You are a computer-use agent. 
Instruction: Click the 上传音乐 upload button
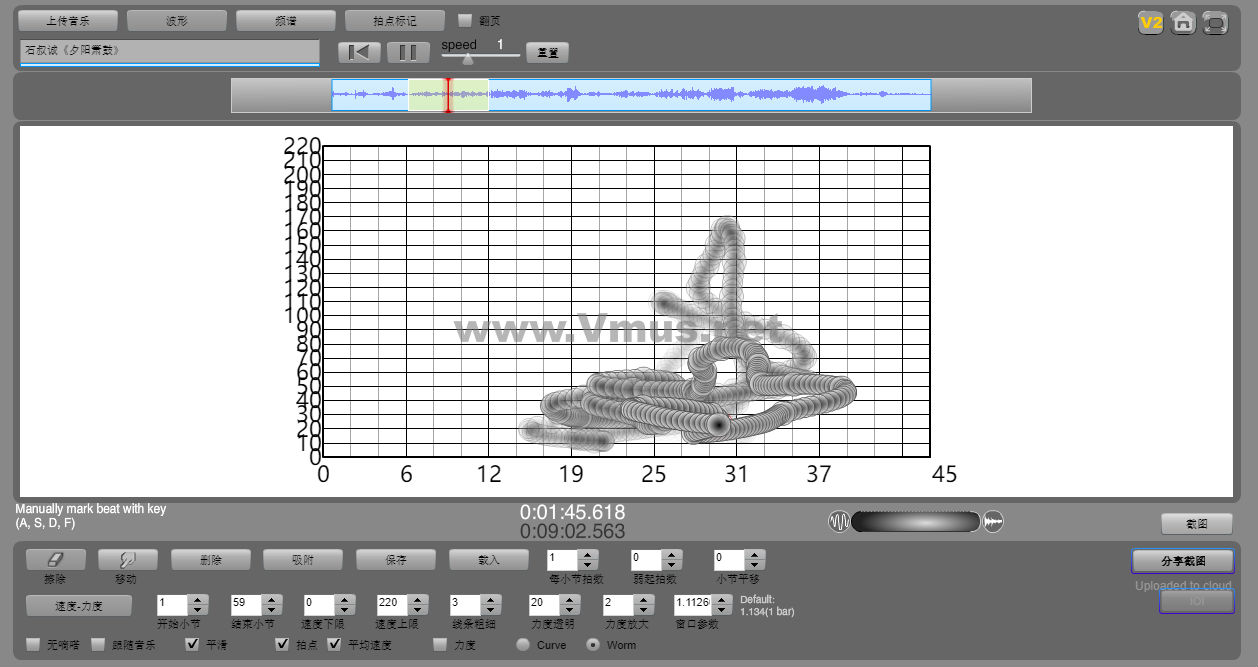click(68, 20)
